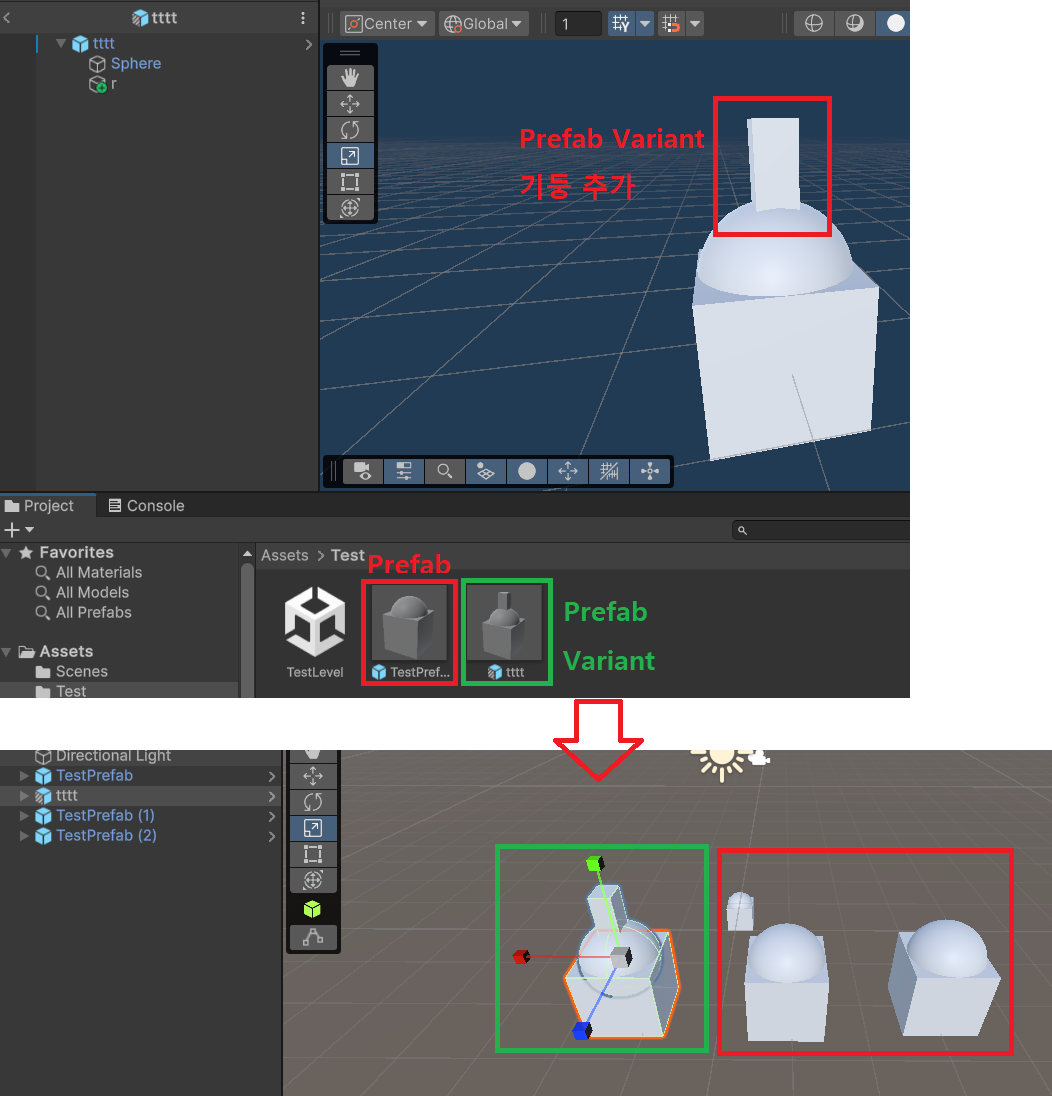1052x1096 pixels.
Task: Select half-shaded sphere draw mode toggle
Action: (x=854, y=24)
